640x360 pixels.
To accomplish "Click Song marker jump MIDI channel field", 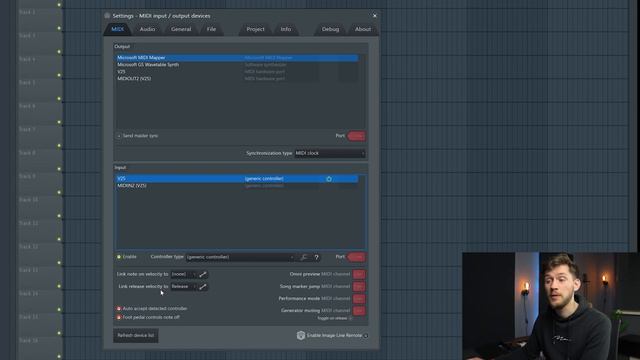I will (359, 287).
